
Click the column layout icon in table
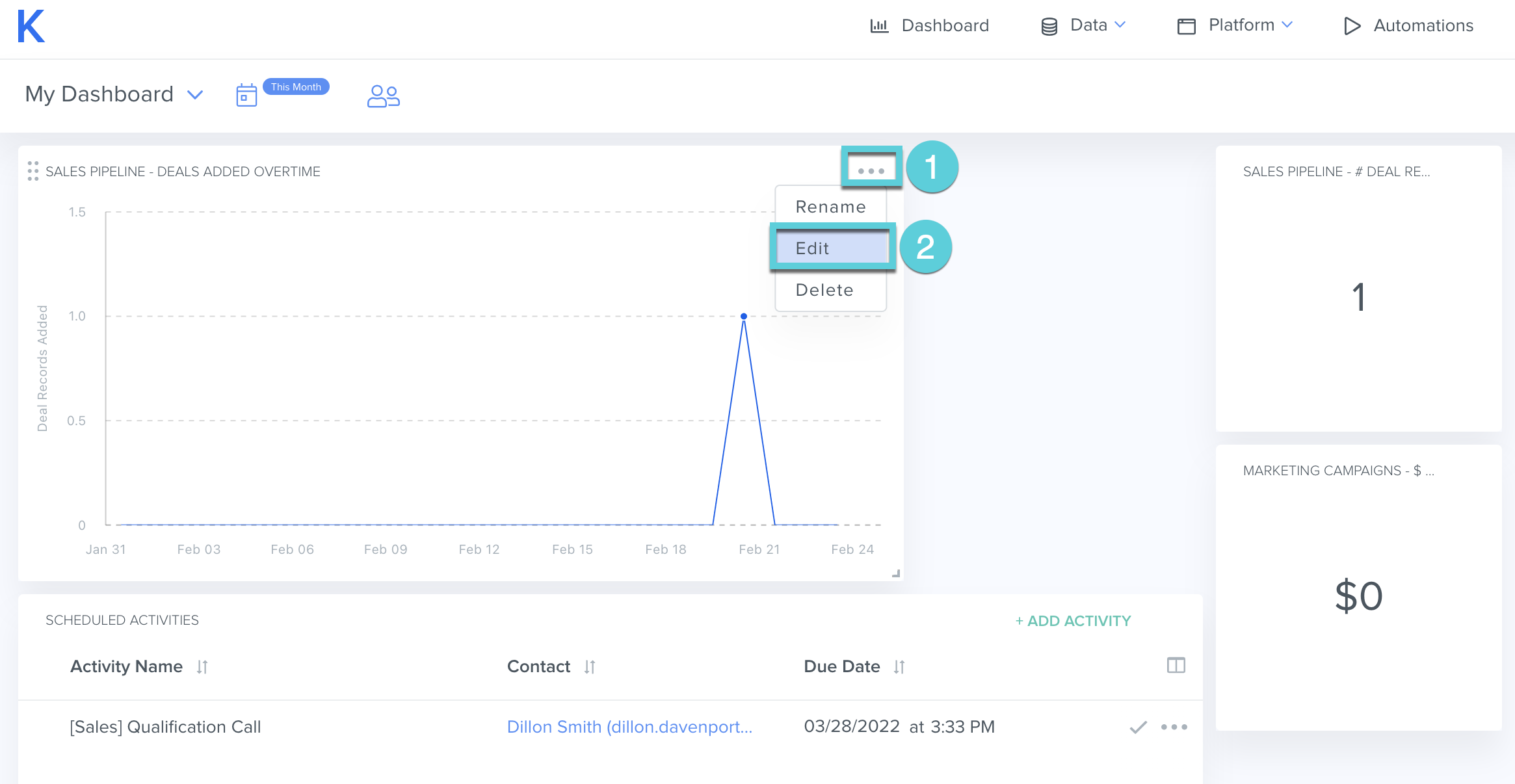coord(1176,665)
